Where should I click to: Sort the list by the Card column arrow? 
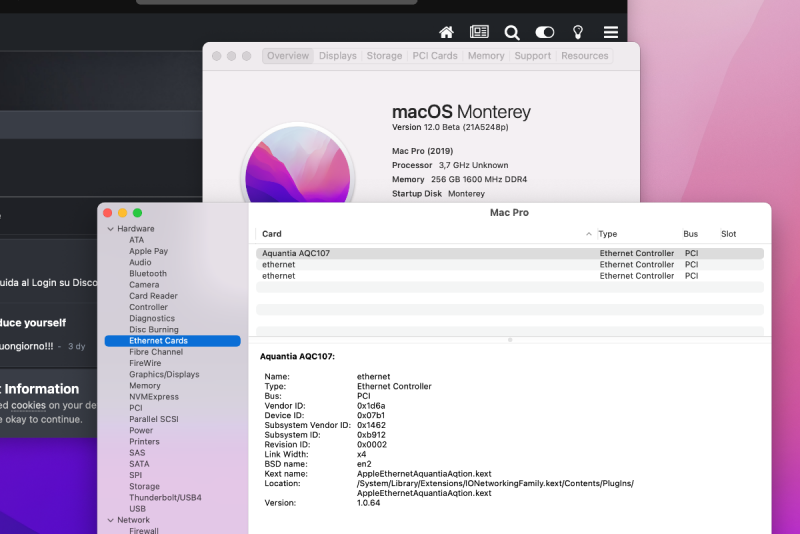pos(588,234)
